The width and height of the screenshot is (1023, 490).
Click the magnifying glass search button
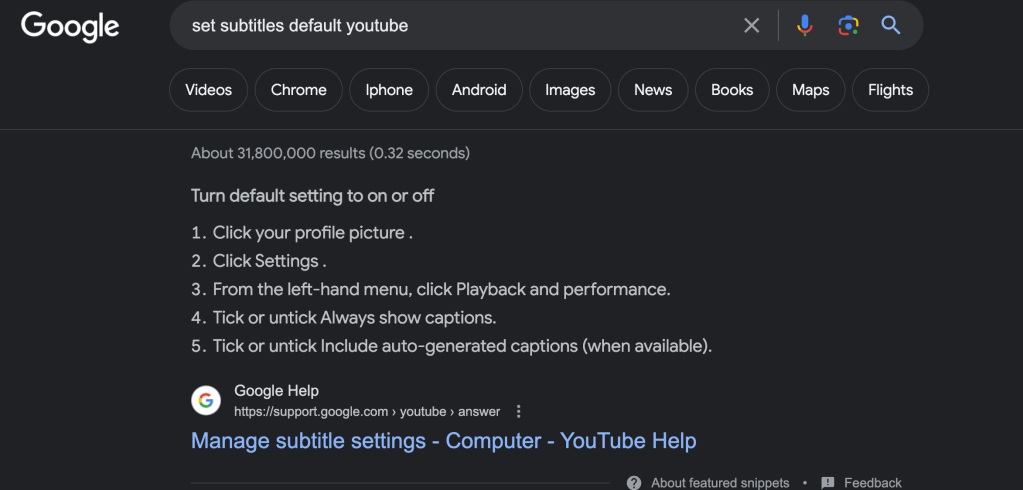(x=891, y=25)
